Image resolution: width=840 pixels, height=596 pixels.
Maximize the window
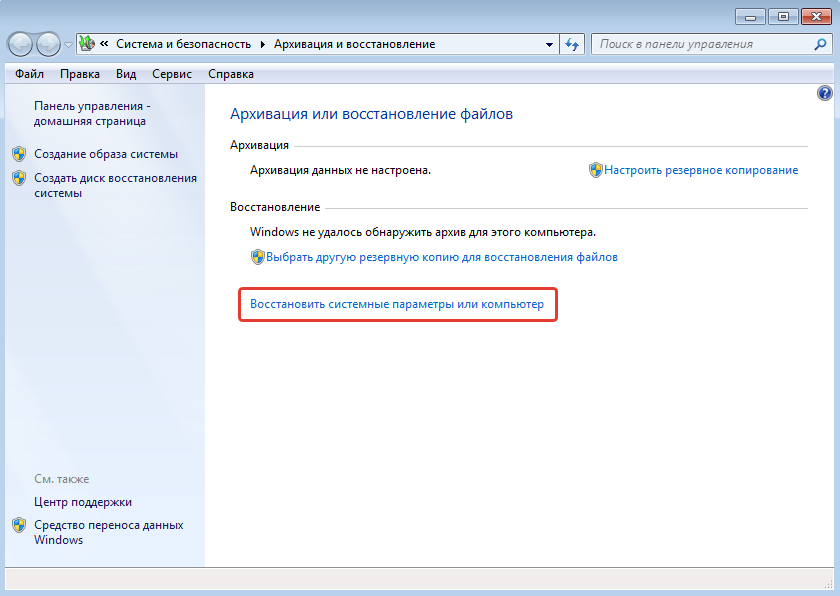tap(783, 17)
